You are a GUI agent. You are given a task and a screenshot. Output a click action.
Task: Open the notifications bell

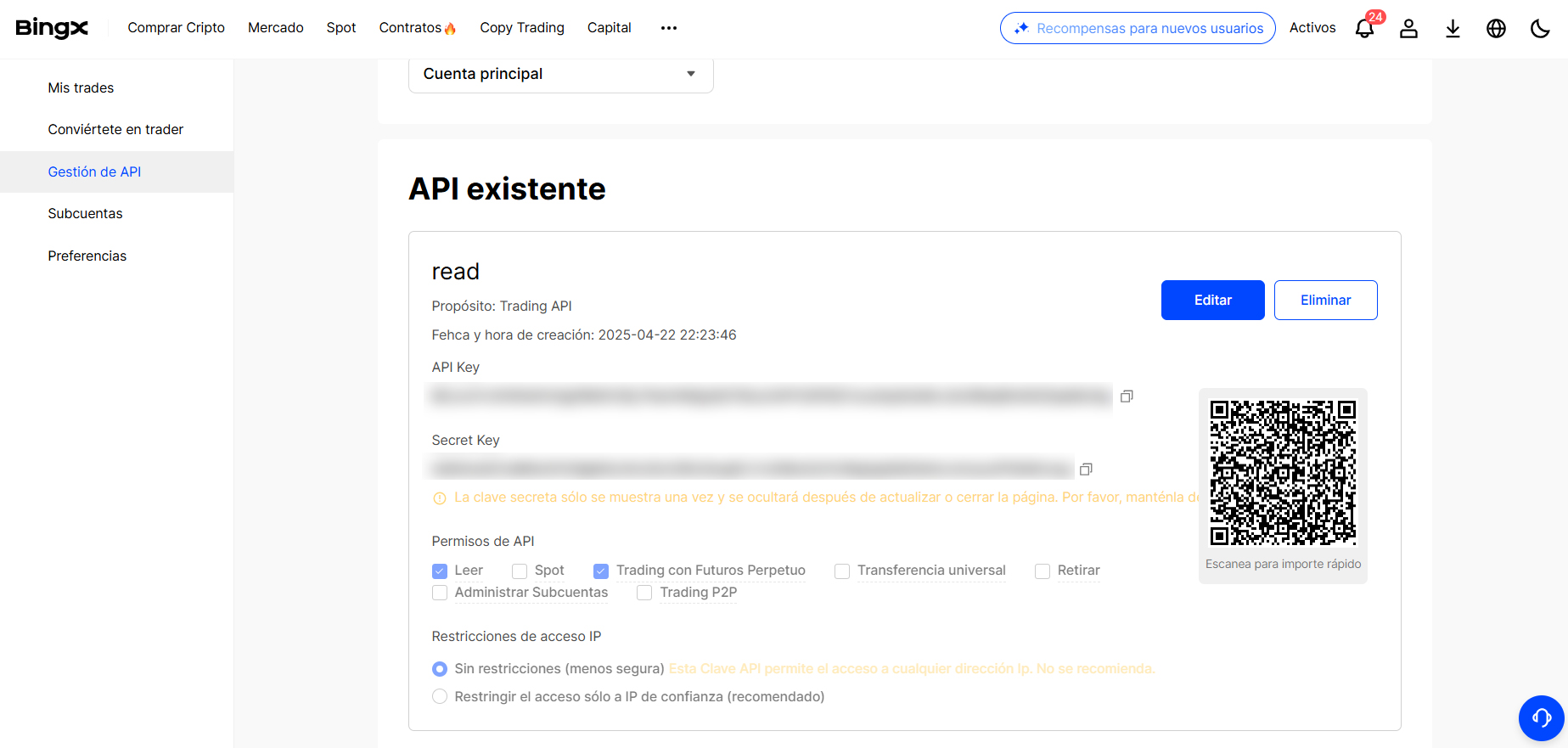coord(1364,29)
